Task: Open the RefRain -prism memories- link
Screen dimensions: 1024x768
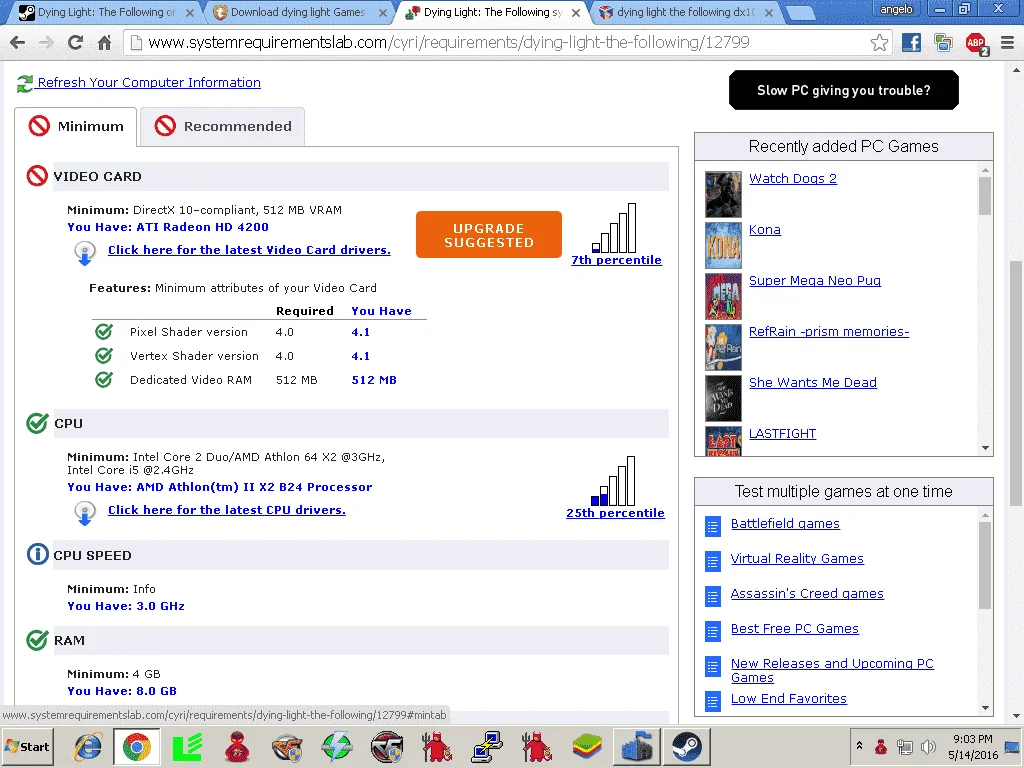Action: 829,331
